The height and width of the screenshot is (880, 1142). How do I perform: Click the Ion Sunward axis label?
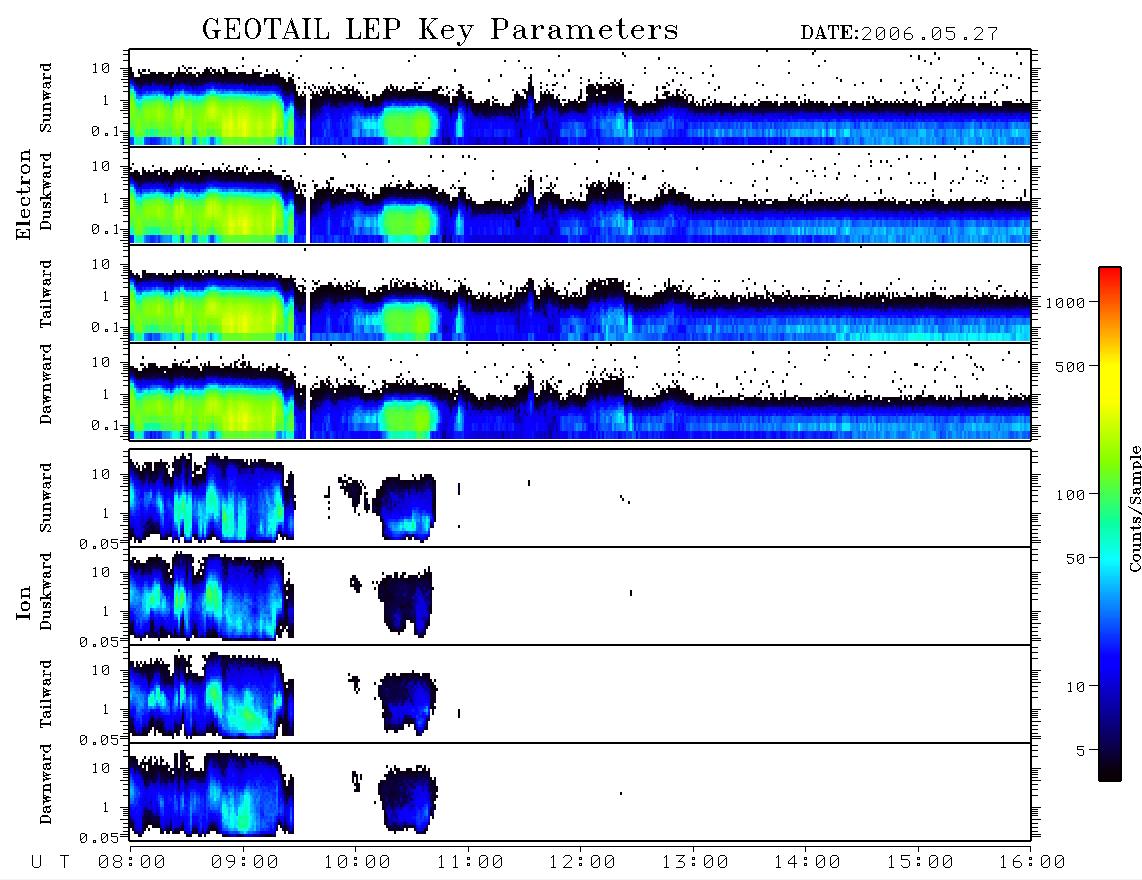tap(46, 498)
